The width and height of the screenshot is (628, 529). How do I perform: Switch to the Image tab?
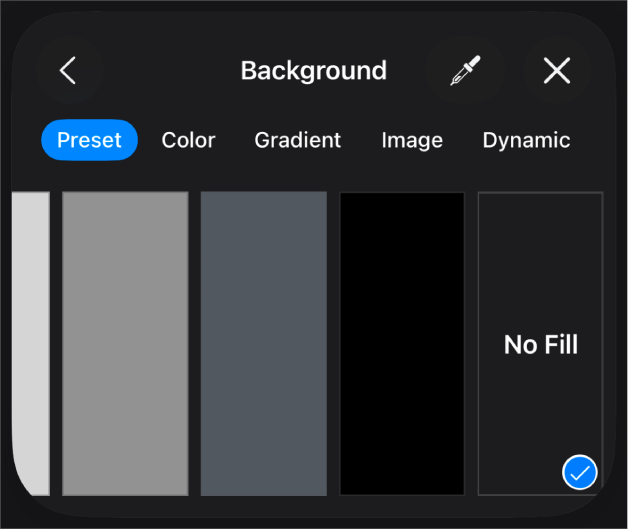click(412, 140)
